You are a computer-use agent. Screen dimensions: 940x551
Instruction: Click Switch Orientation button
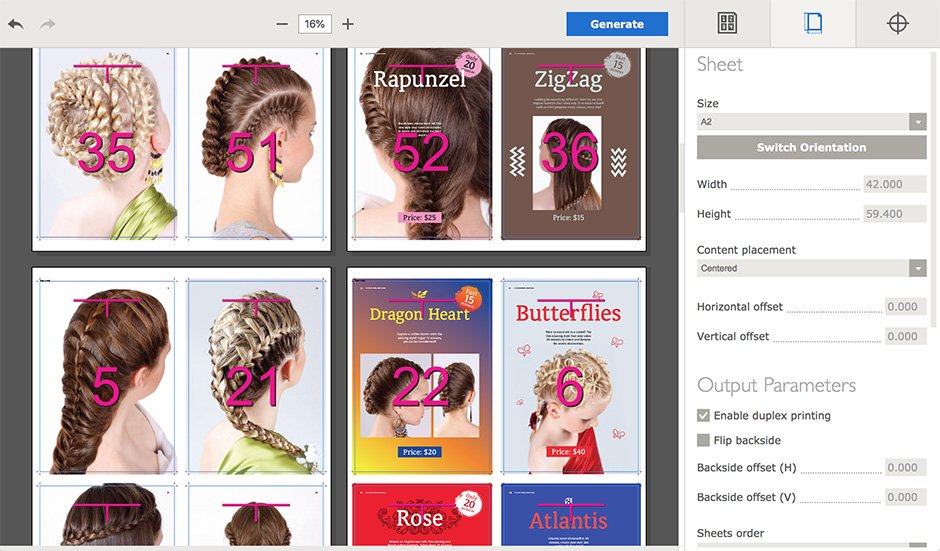pyautogui.click(x=811, y=147)
